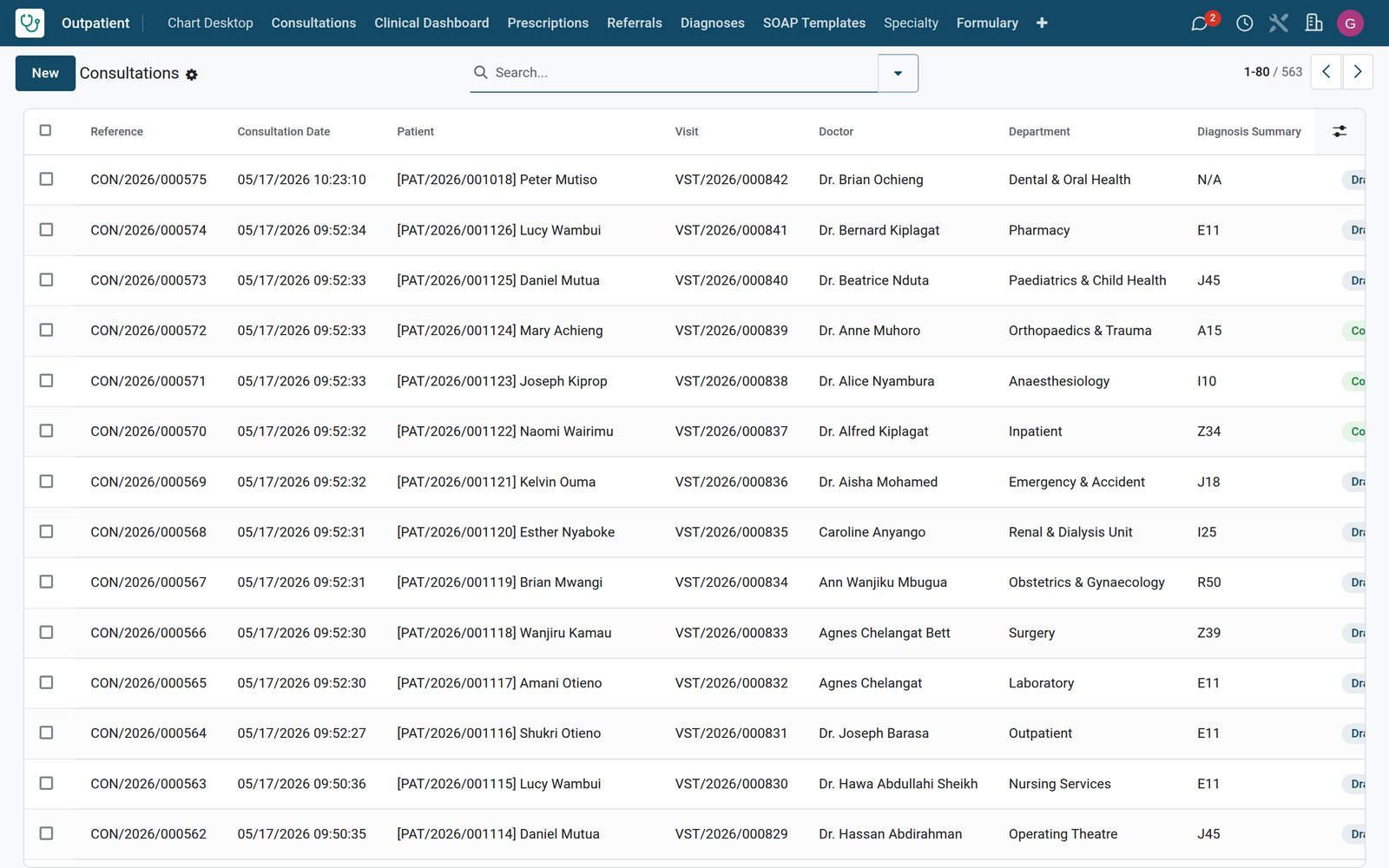The height and width of the screenshot is (868, 1389).
Task: Click the Outpatient app name link
Action: click(95, 23)
